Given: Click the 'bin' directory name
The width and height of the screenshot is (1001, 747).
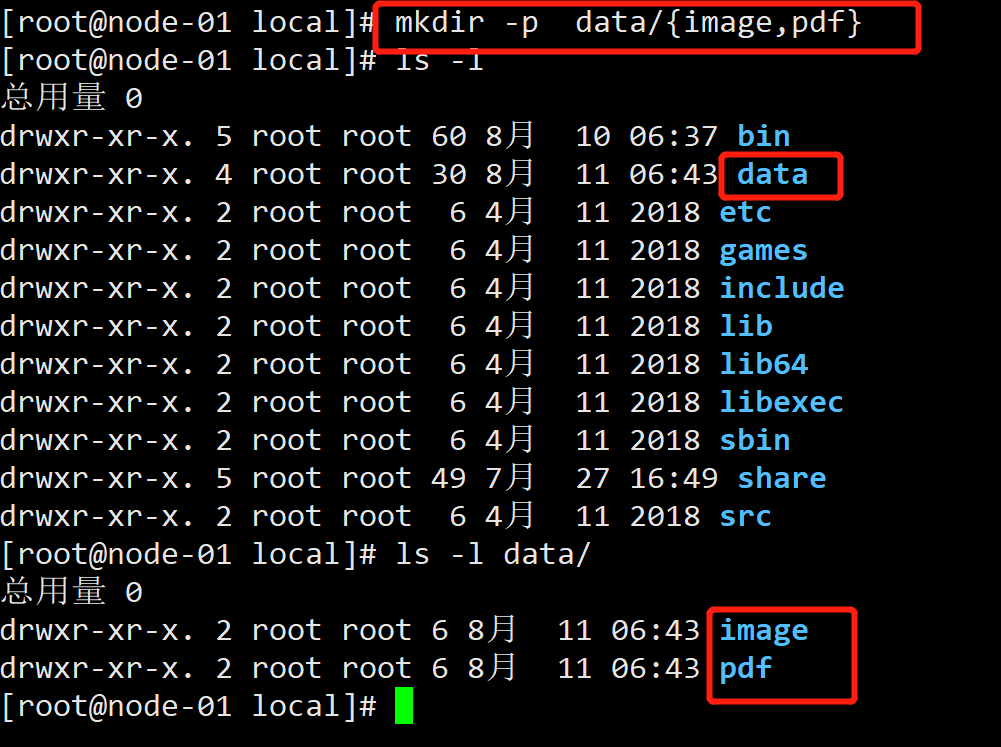Looking at the screenshot, I should pos(764,136).
